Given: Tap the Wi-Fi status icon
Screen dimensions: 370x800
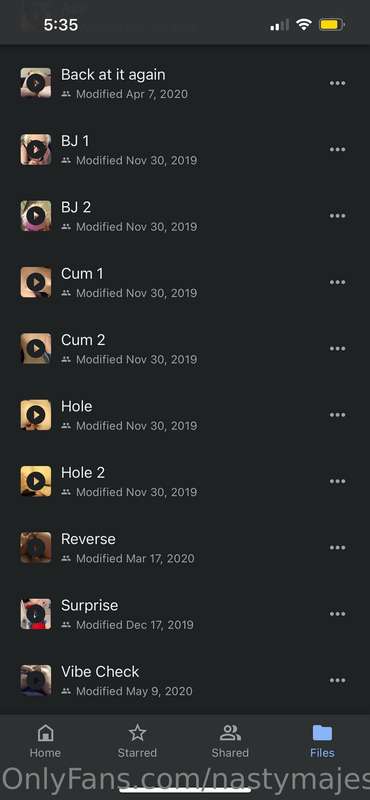Looking at the screenshot, I should pyautogui.click(x=304, y=24).
